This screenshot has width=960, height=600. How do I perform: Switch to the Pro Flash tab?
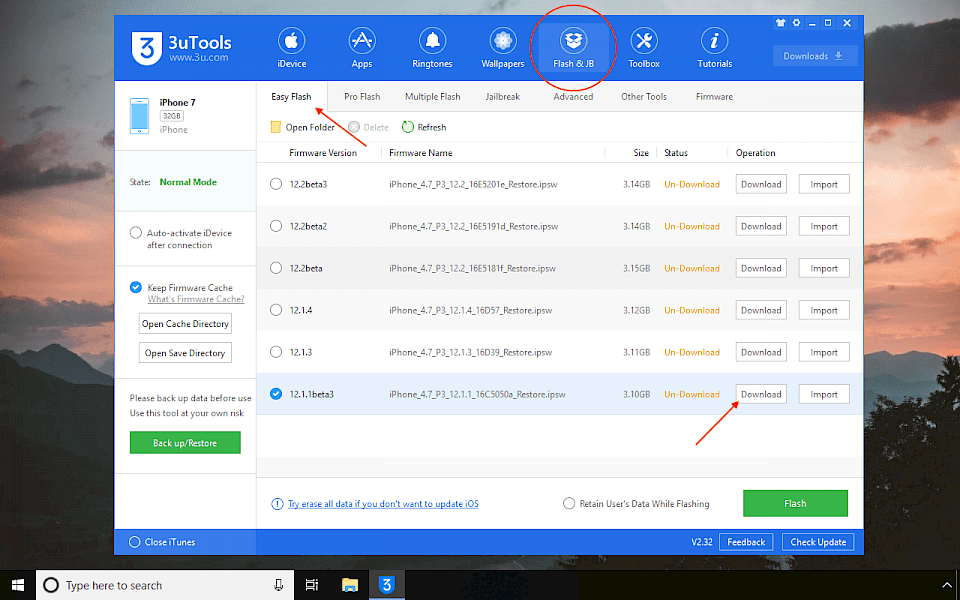pyautogui.click(x=362, y=97)
